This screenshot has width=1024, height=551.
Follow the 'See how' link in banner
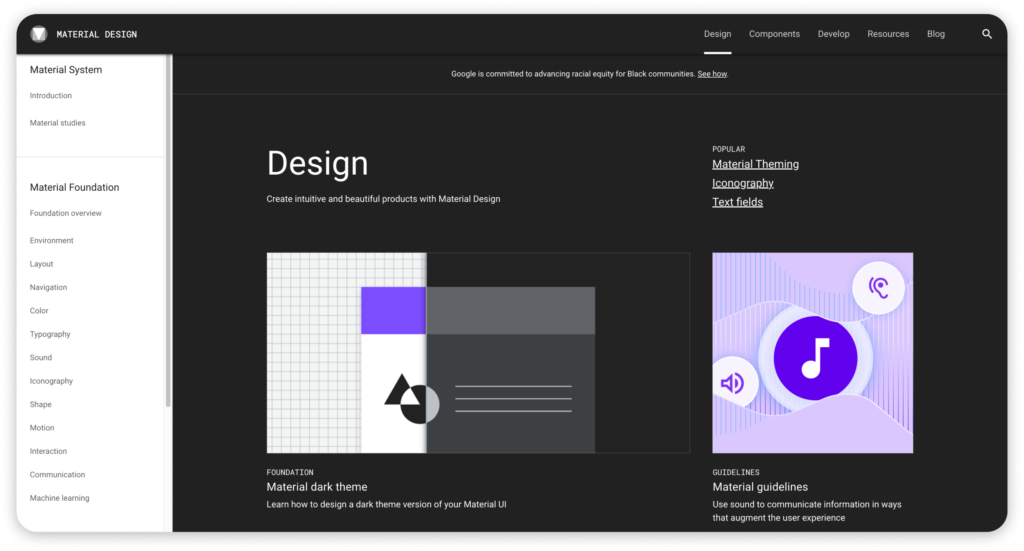tap(712, 74)
